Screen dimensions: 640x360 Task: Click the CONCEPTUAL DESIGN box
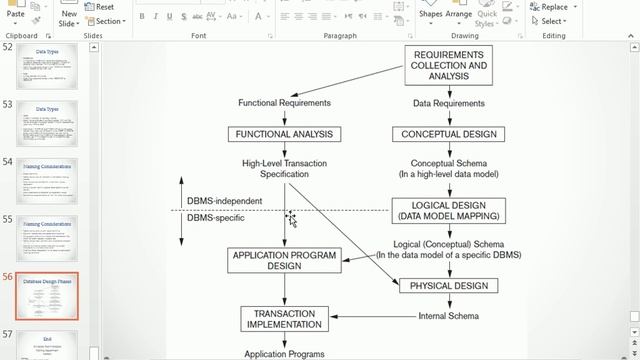(449, 134)
